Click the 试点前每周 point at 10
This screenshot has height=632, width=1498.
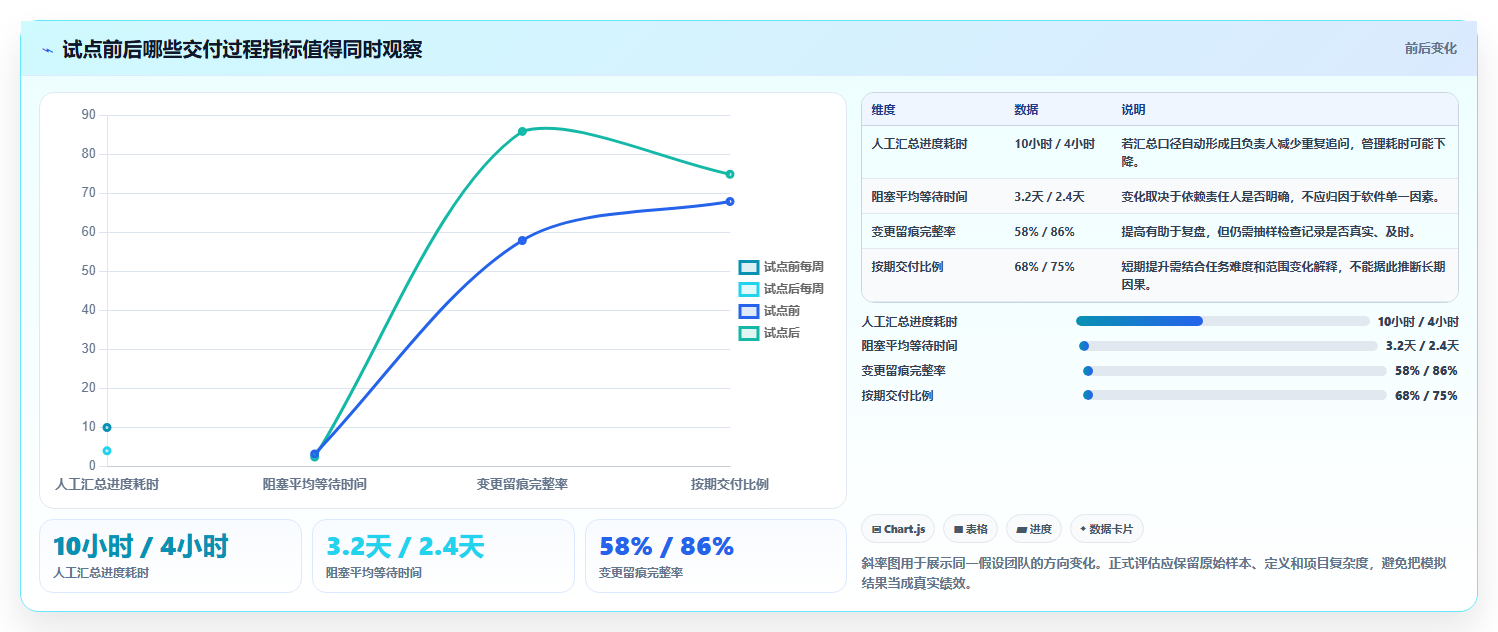tap(107, 427)
